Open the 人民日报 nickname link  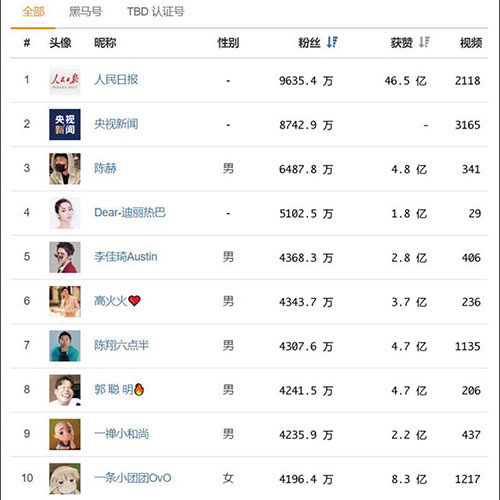tap(116, 80)
